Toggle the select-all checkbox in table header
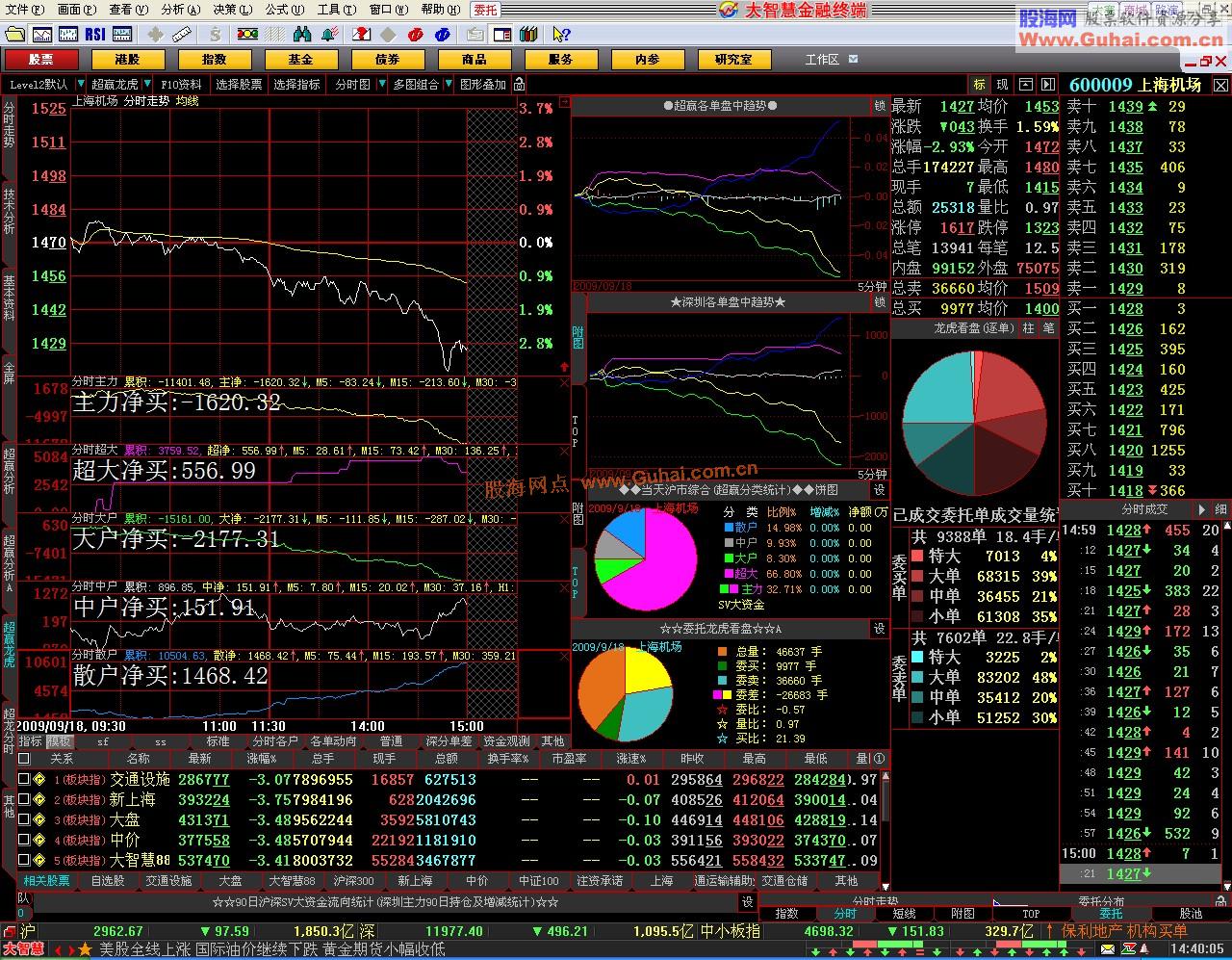1232x960 pixels. pyautogui.click(x=23, y=759)
